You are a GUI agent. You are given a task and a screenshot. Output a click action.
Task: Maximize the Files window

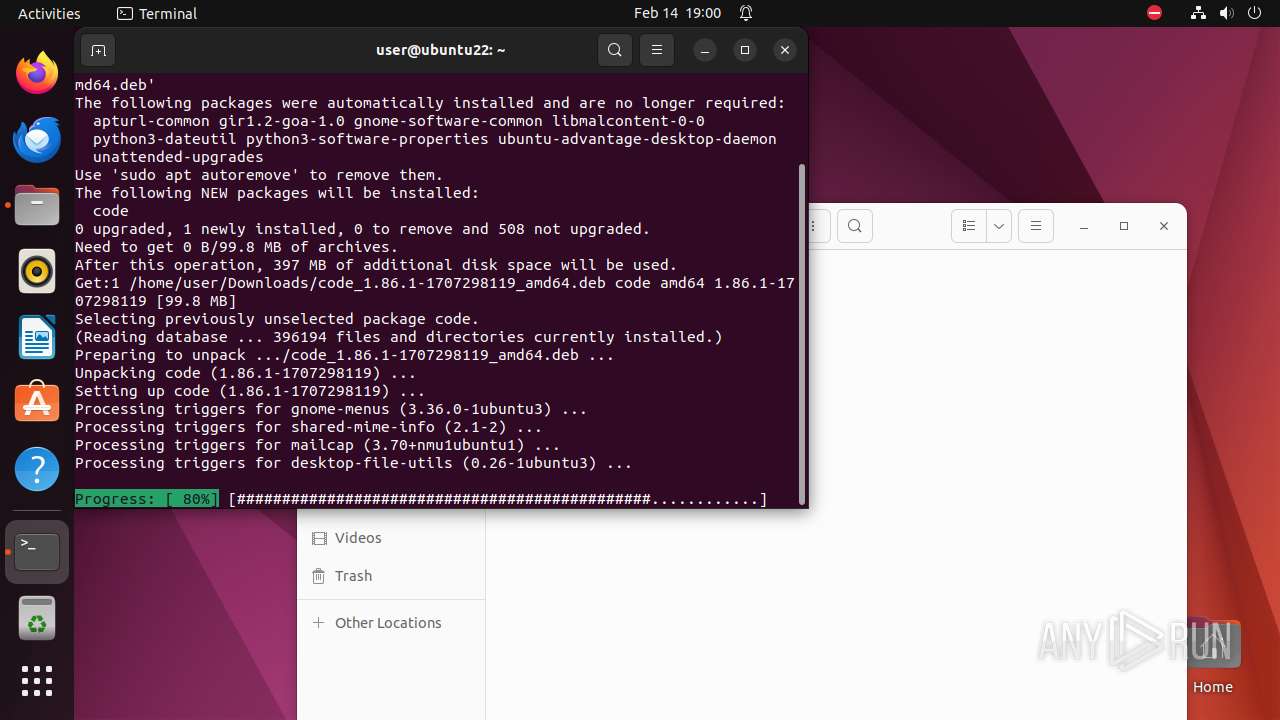point(1124,227)
